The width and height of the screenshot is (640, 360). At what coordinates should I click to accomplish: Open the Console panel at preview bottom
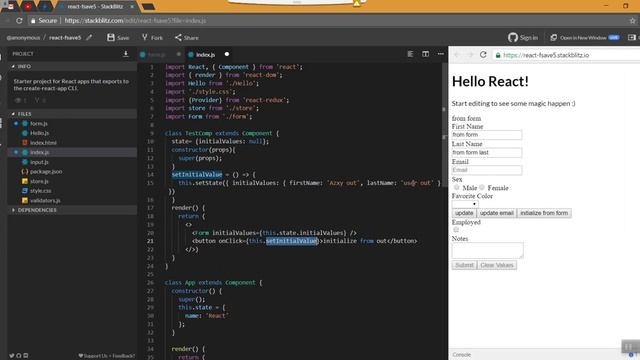click(x=462, y=355)
